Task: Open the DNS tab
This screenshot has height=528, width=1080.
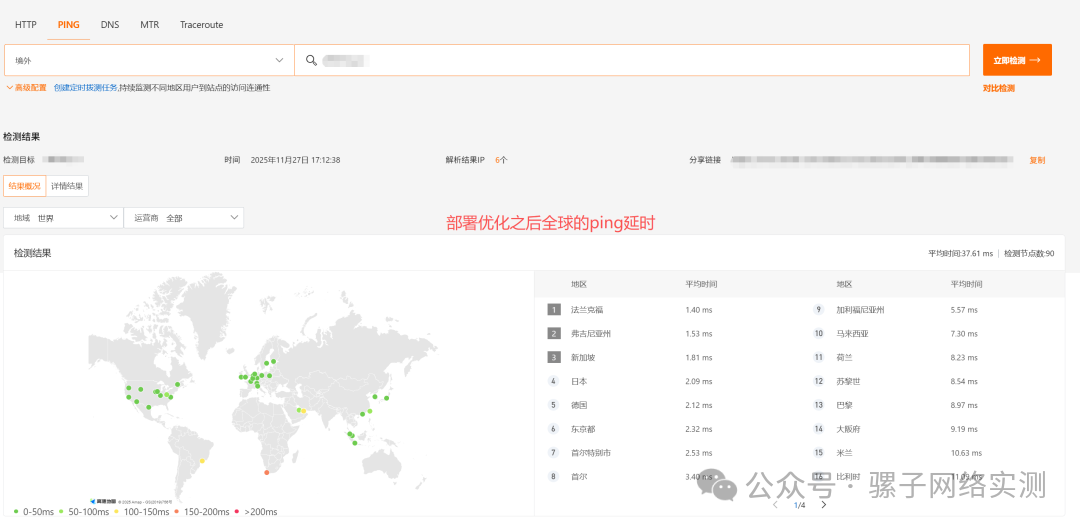Action: 110,24
